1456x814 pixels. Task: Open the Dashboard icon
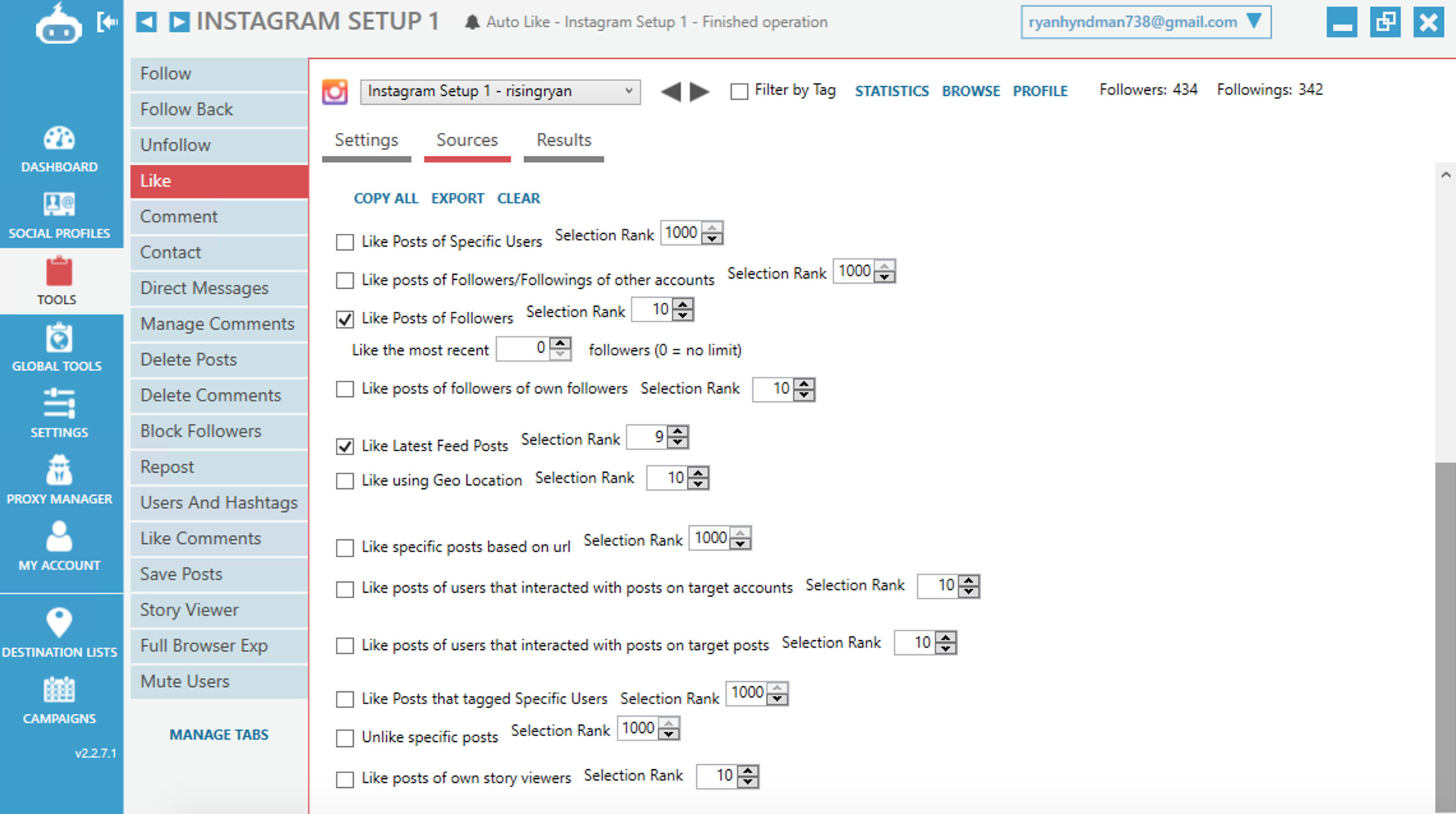[59, 139]
